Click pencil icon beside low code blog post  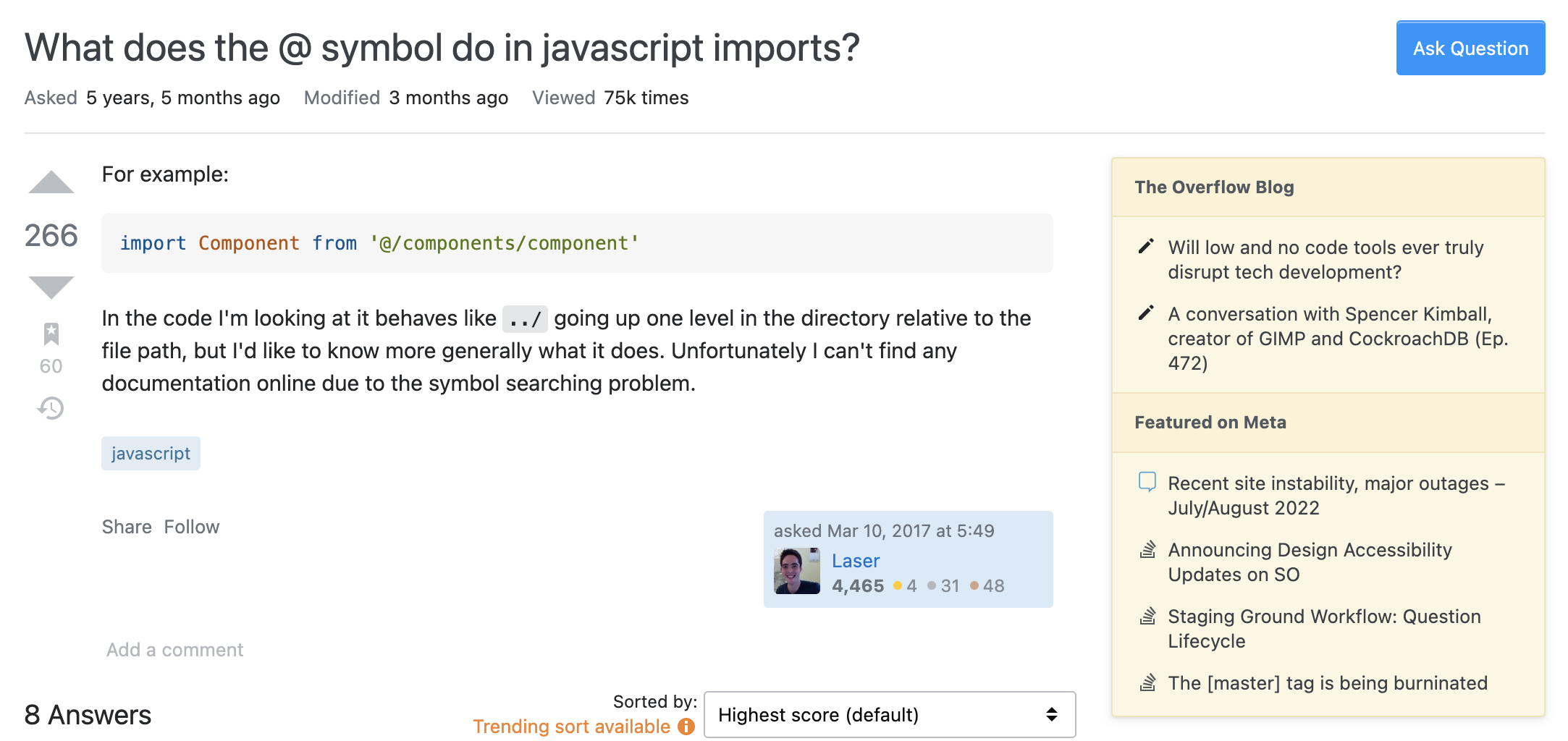click(1146, 247)
